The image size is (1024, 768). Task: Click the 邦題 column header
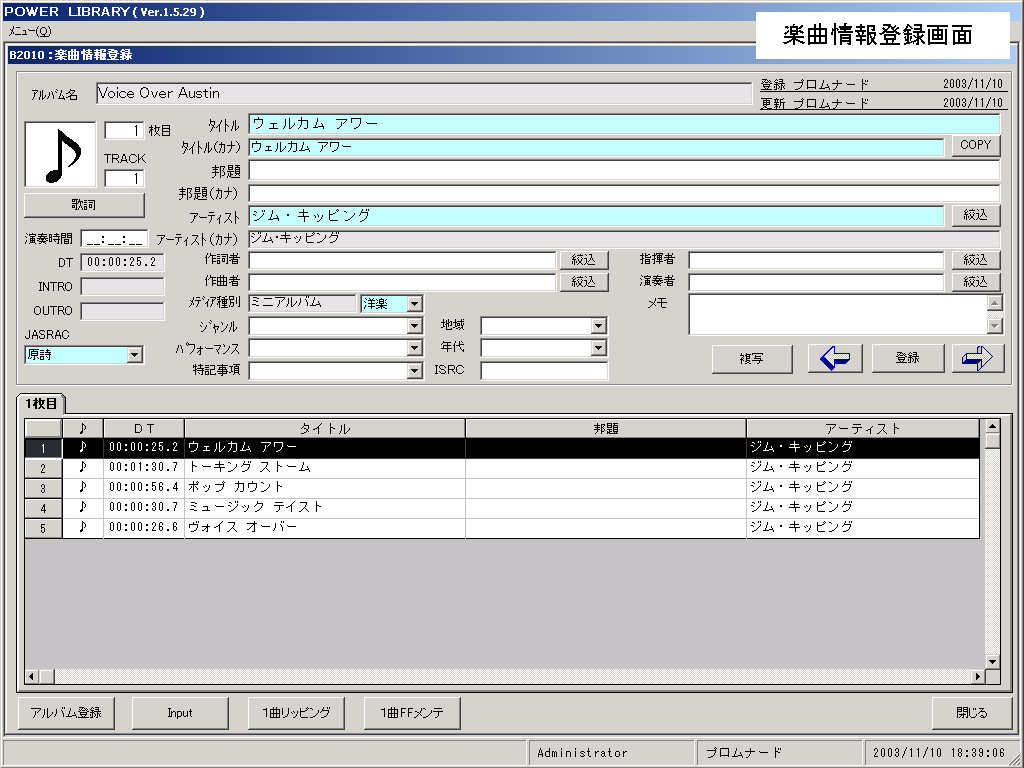coord(605,428)
